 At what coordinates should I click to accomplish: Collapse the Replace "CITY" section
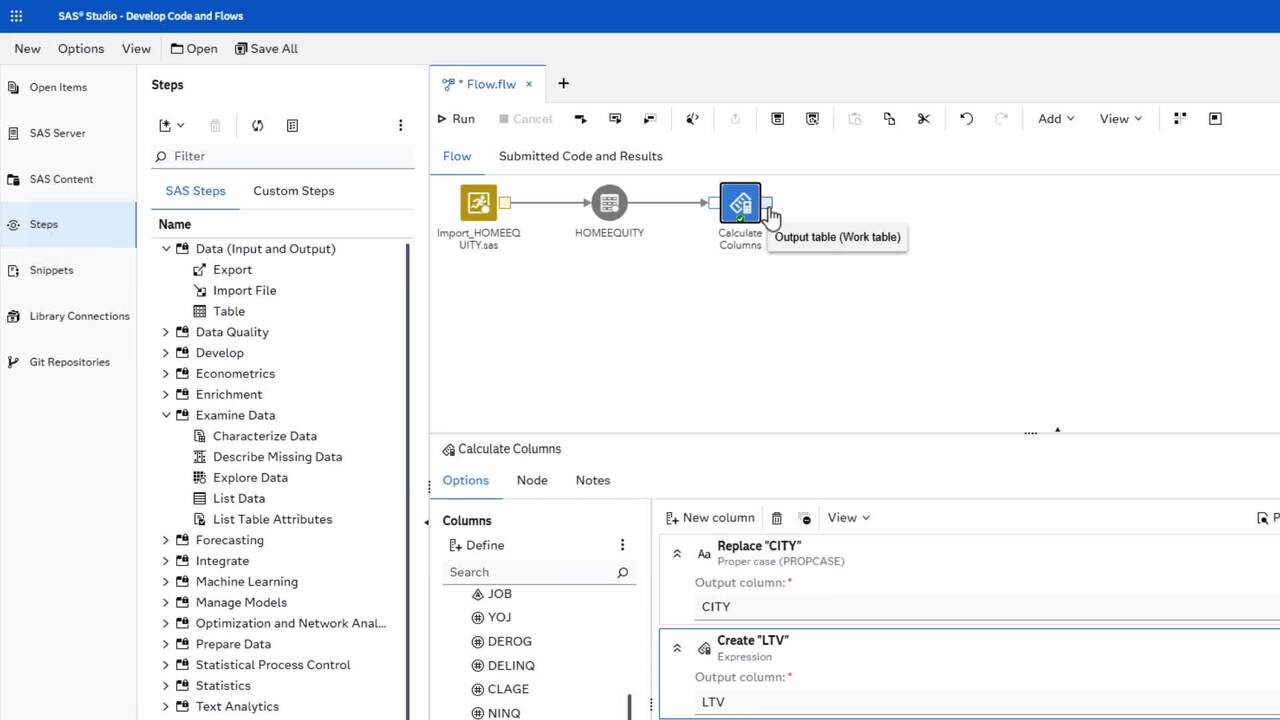tap(677, 553)
